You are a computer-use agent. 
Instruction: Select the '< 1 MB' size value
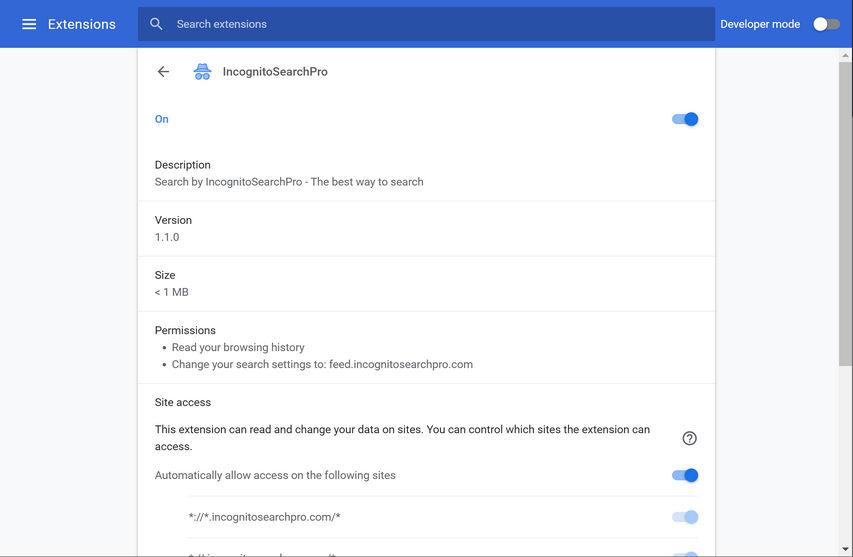(171, 292)
